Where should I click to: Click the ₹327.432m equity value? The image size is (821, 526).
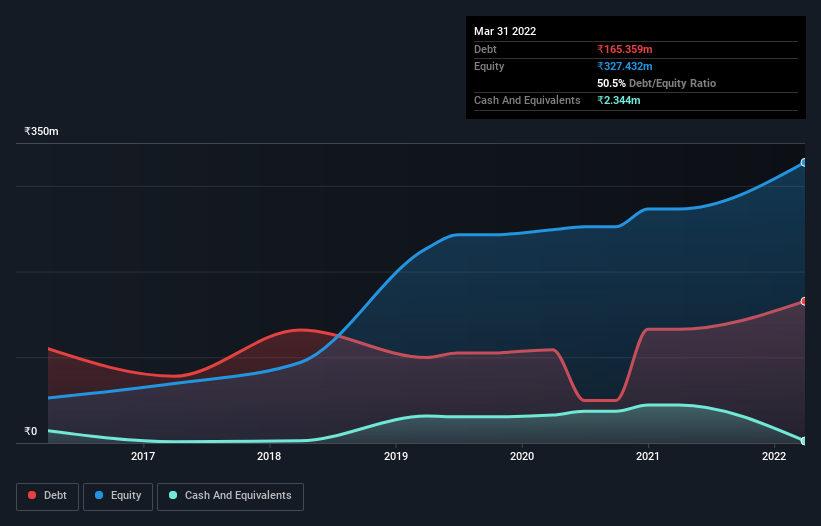tap(625, 66)
